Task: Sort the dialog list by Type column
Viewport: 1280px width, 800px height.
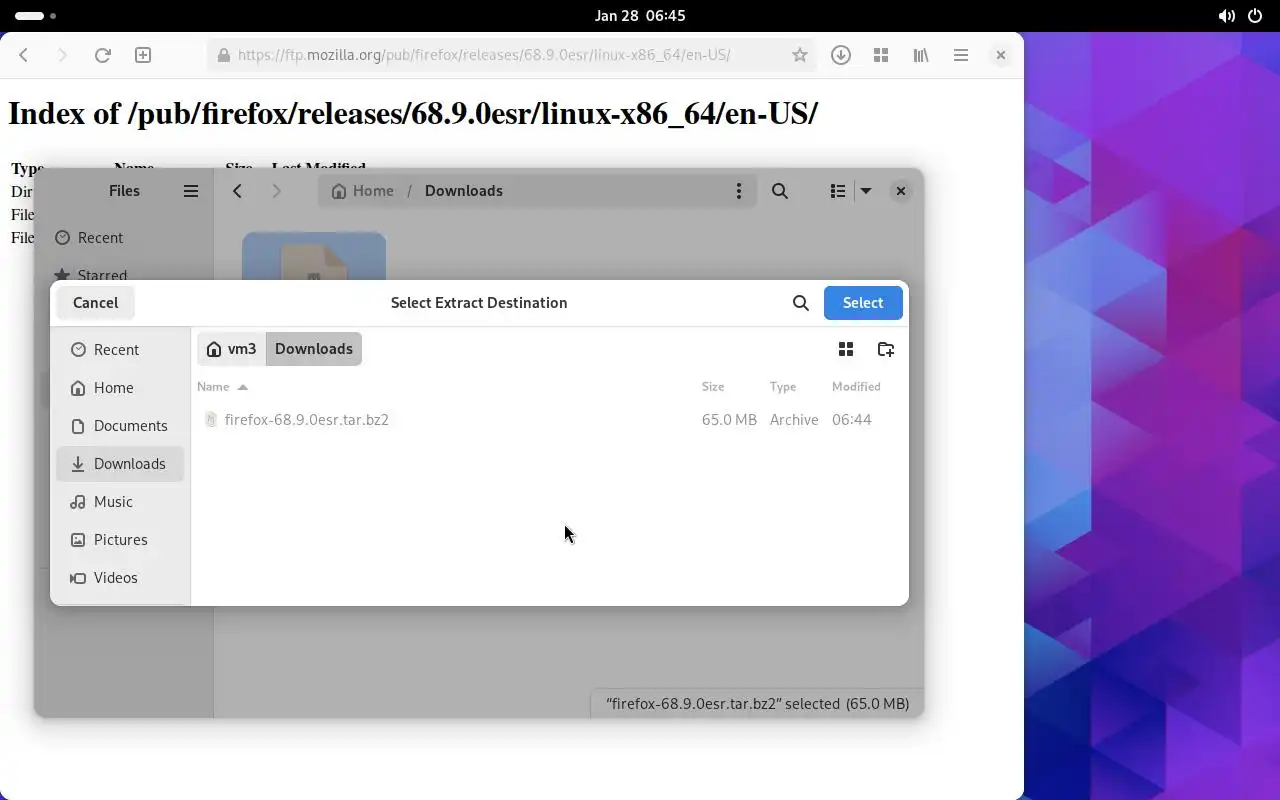Action: [x=783, y=386]
